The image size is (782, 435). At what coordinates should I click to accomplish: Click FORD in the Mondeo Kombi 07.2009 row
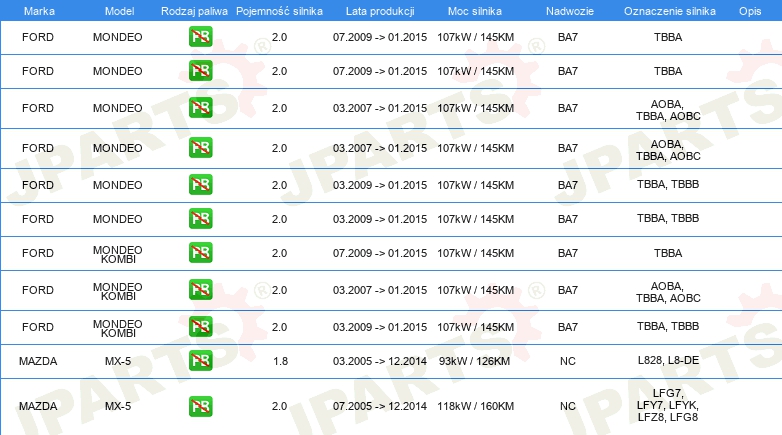(x=38, y=253)
